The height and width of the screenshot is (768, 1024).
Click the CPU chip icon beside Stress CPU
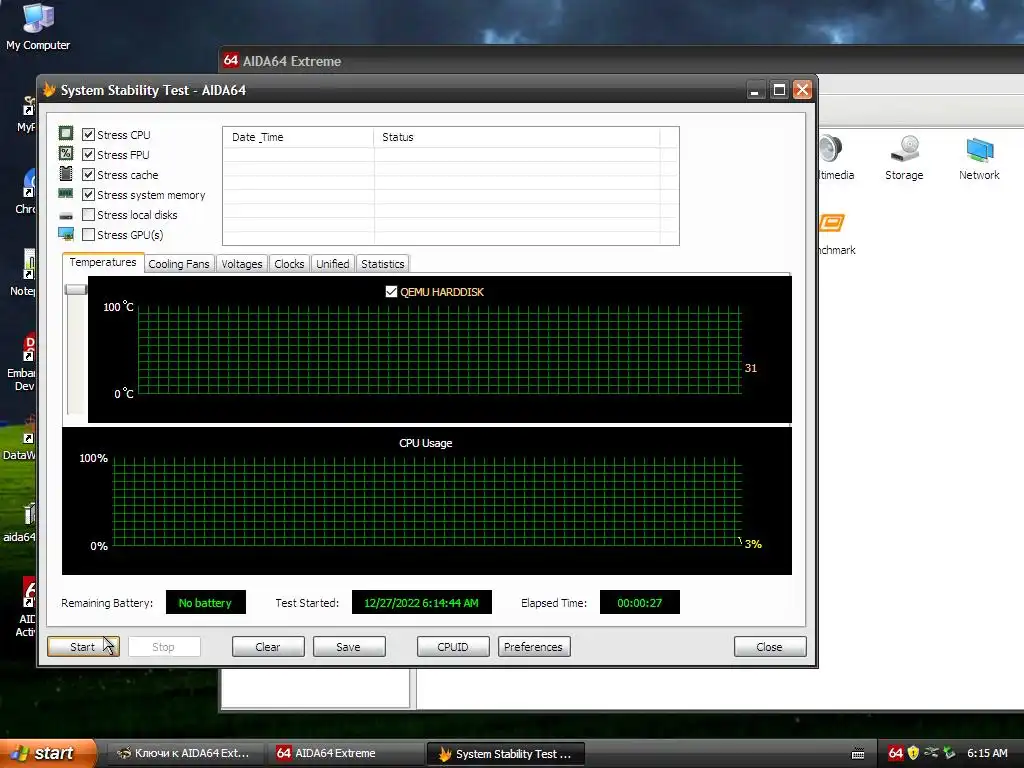(66, 134)
